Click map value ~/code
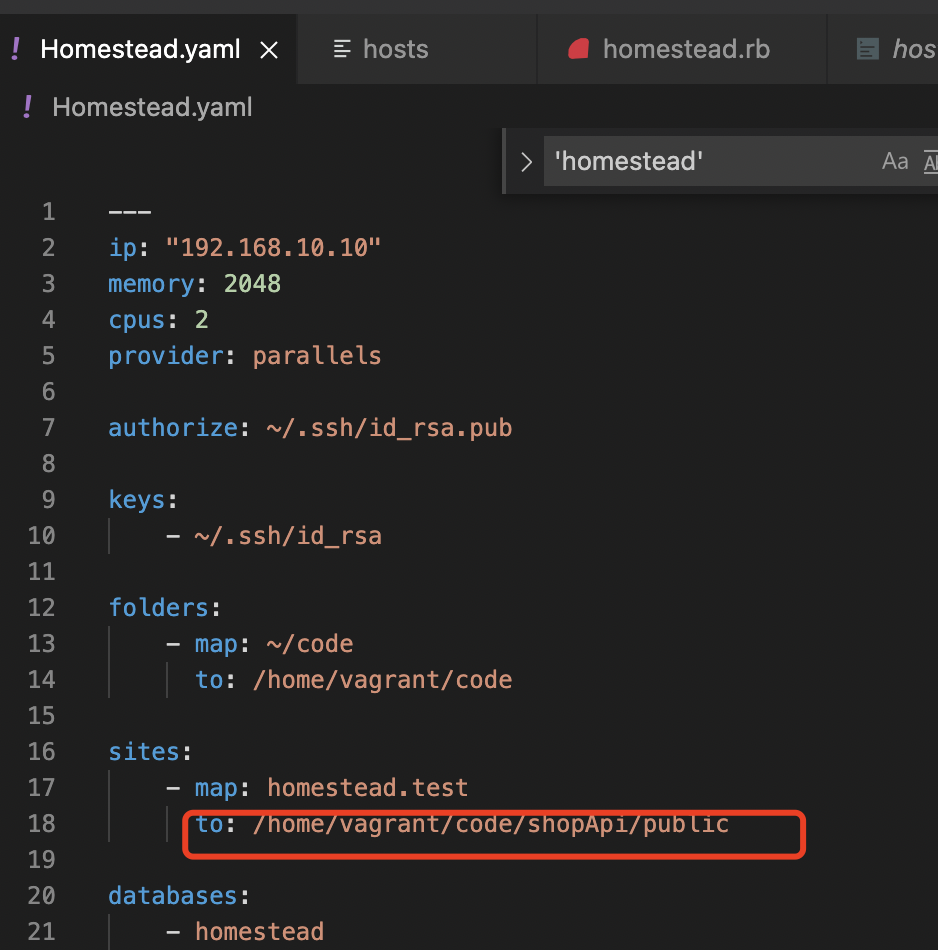The image size is (938, 950). coord(310,643)
